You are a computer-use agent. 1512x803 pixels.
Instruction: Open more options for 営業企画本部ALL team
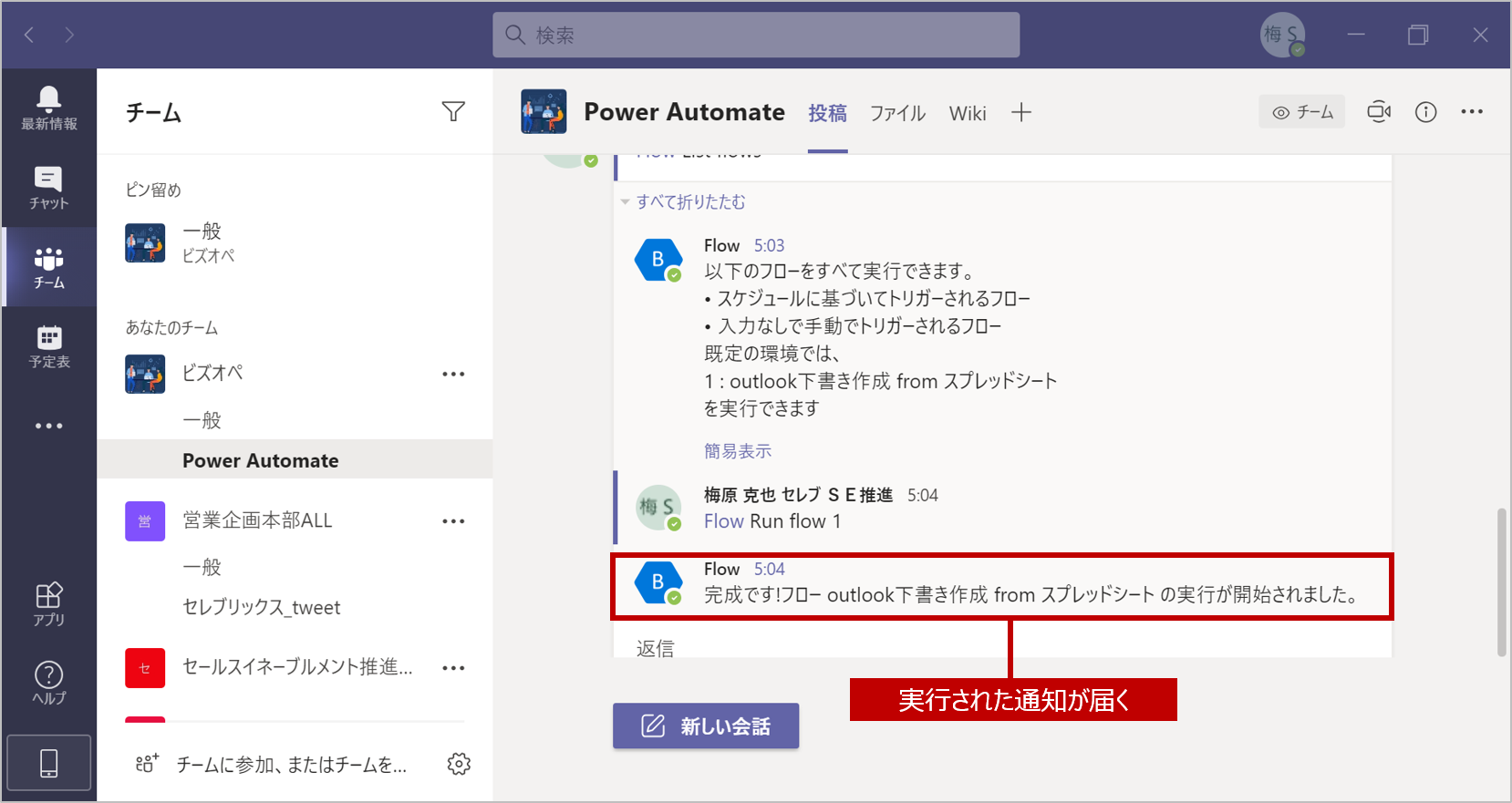click(x=453, y=521)
